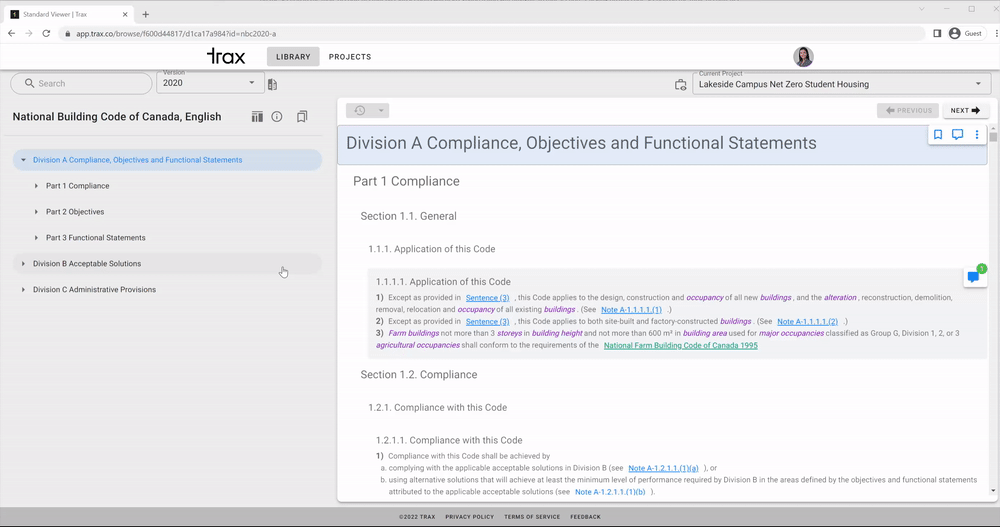1000x527 pixels.
Task: Open the Version 2020 dropdown
Action: (210, 83)
